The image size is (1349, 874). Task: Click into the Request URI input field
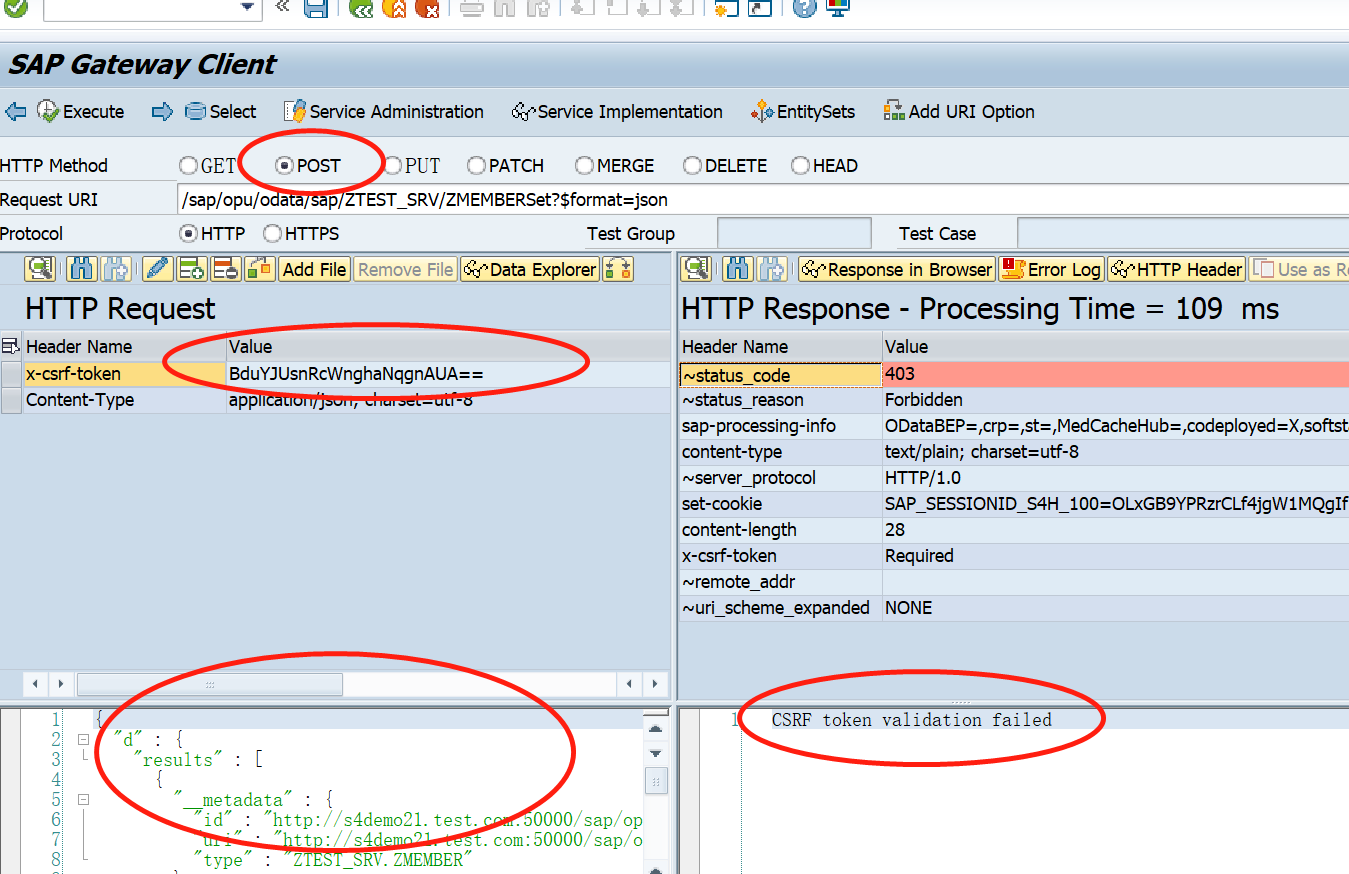(x=760, y=200)
